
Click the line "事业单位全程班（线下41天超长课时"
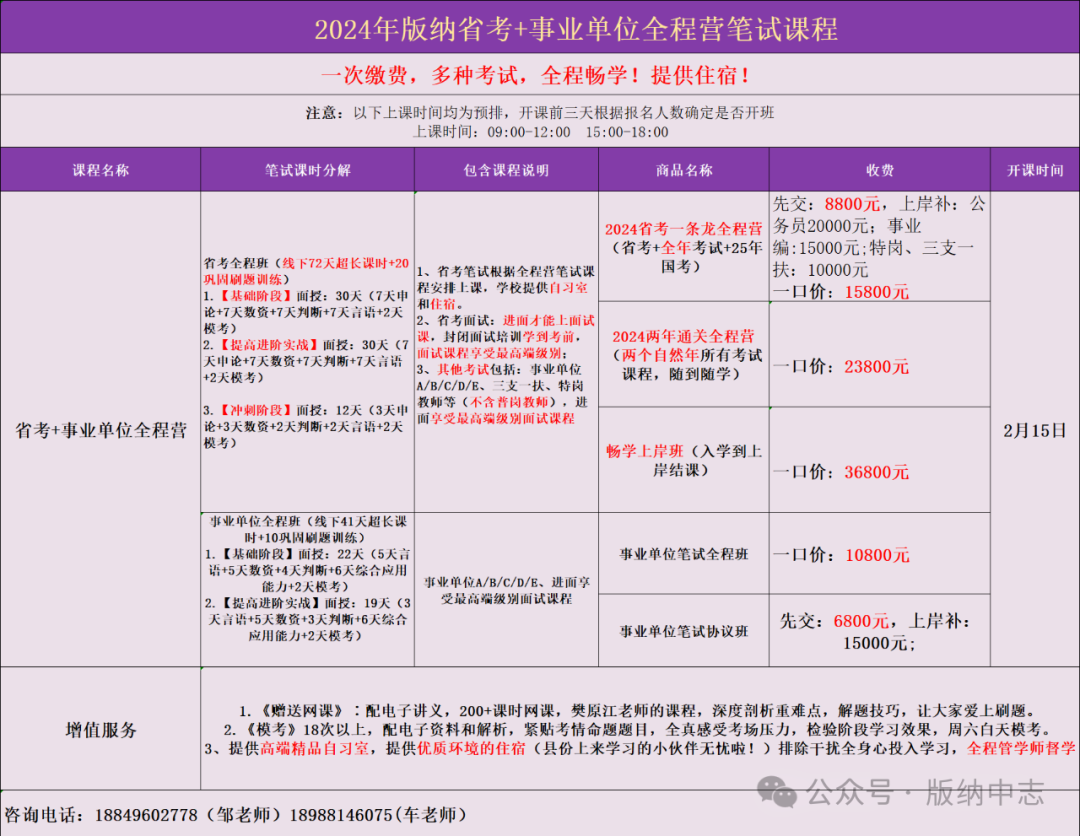[308, 521]
